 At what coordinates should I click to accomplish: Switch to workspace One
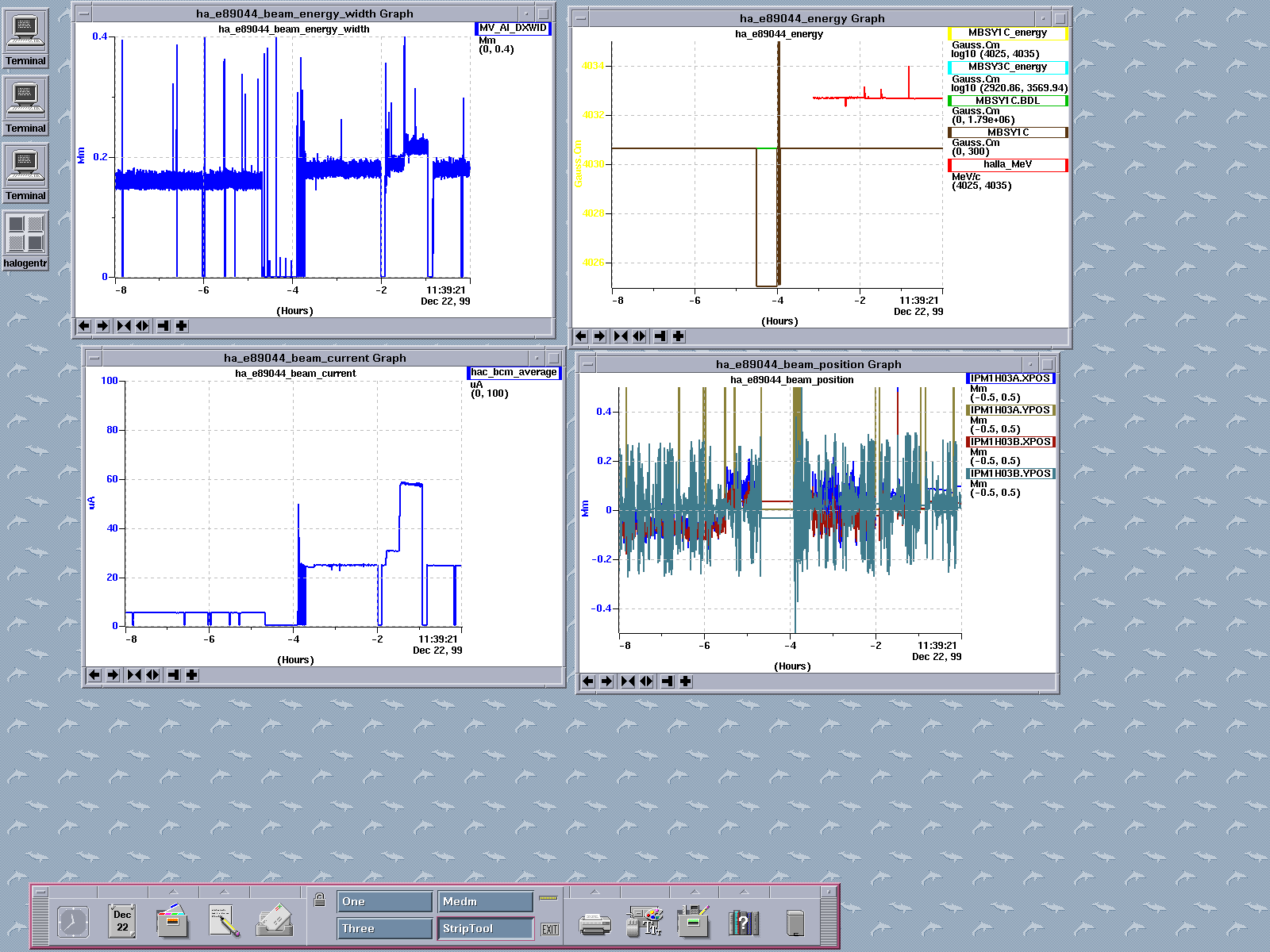385,902
